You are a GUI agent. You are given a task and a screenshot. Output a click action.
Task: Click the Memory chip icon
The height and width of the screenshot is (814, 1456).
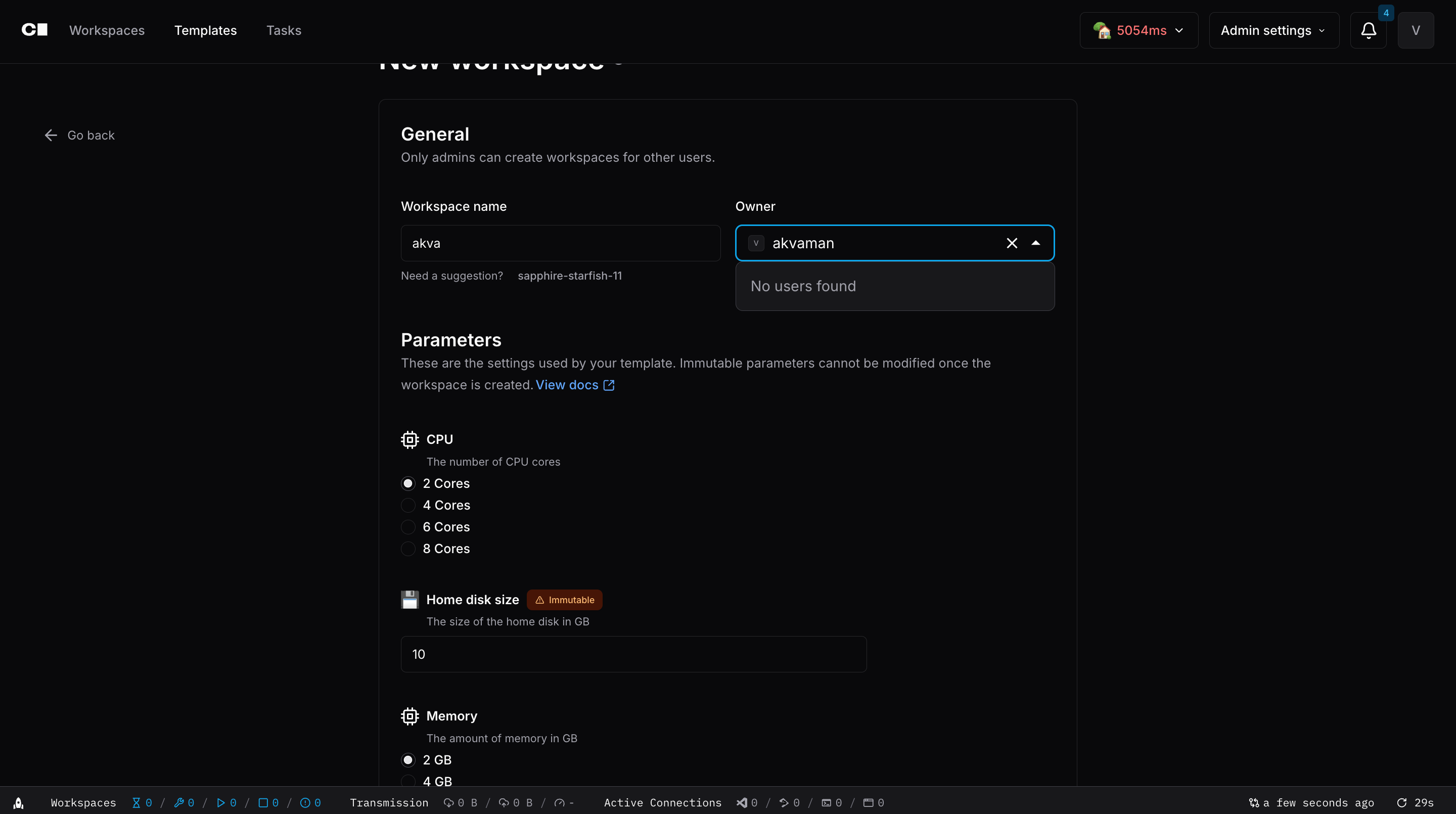coord(410,716)
